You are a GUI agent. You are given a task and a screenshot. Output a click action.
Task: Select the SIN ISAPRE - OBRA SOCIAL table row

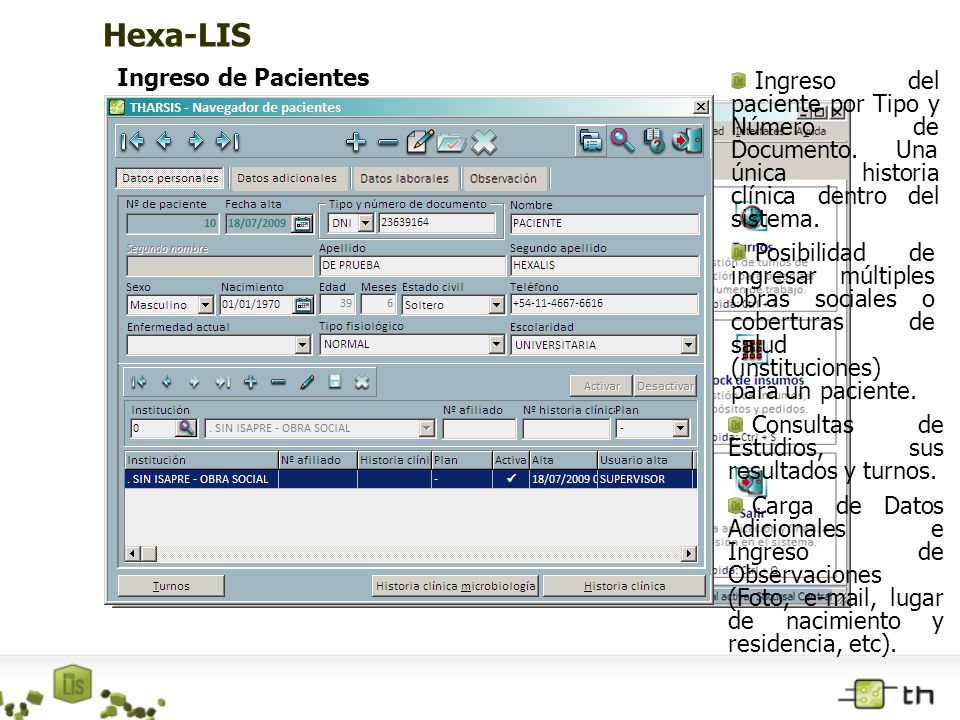[410, 479]
